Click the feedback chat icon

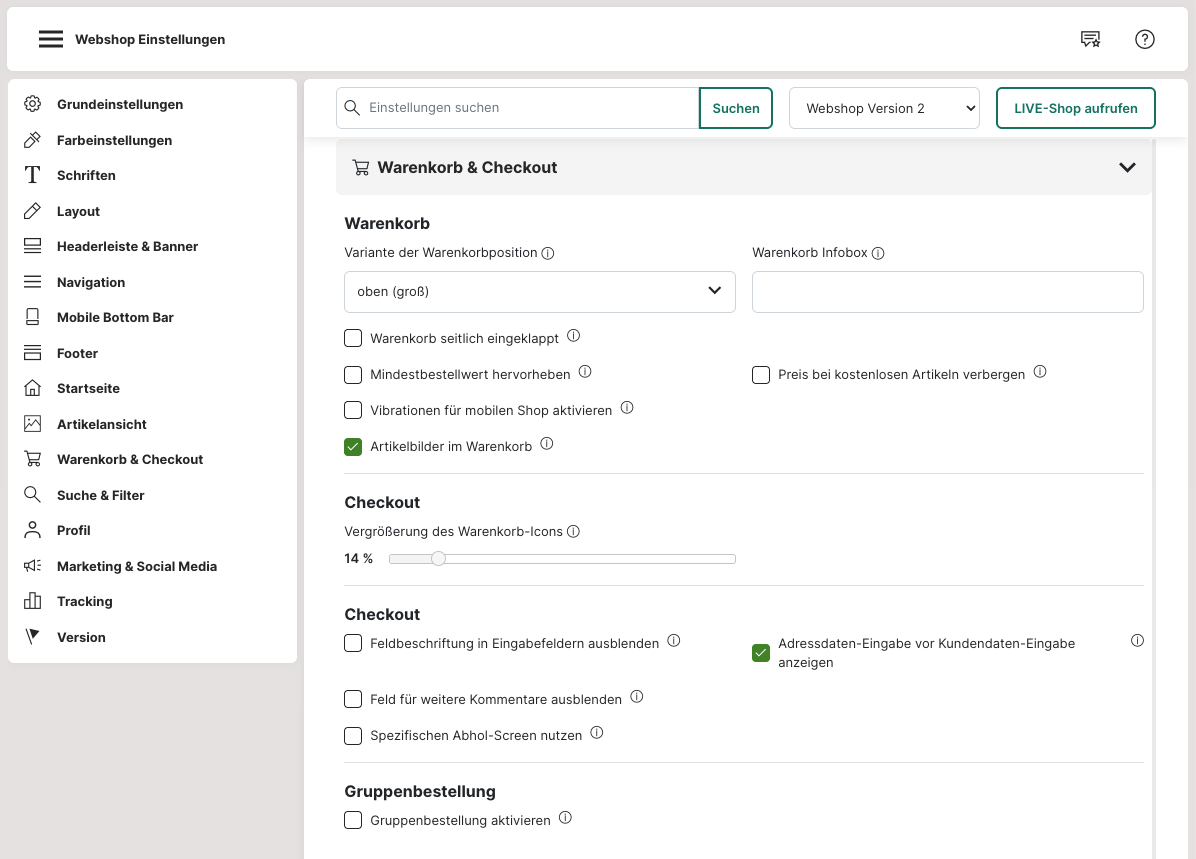(x=1090, y=39)
